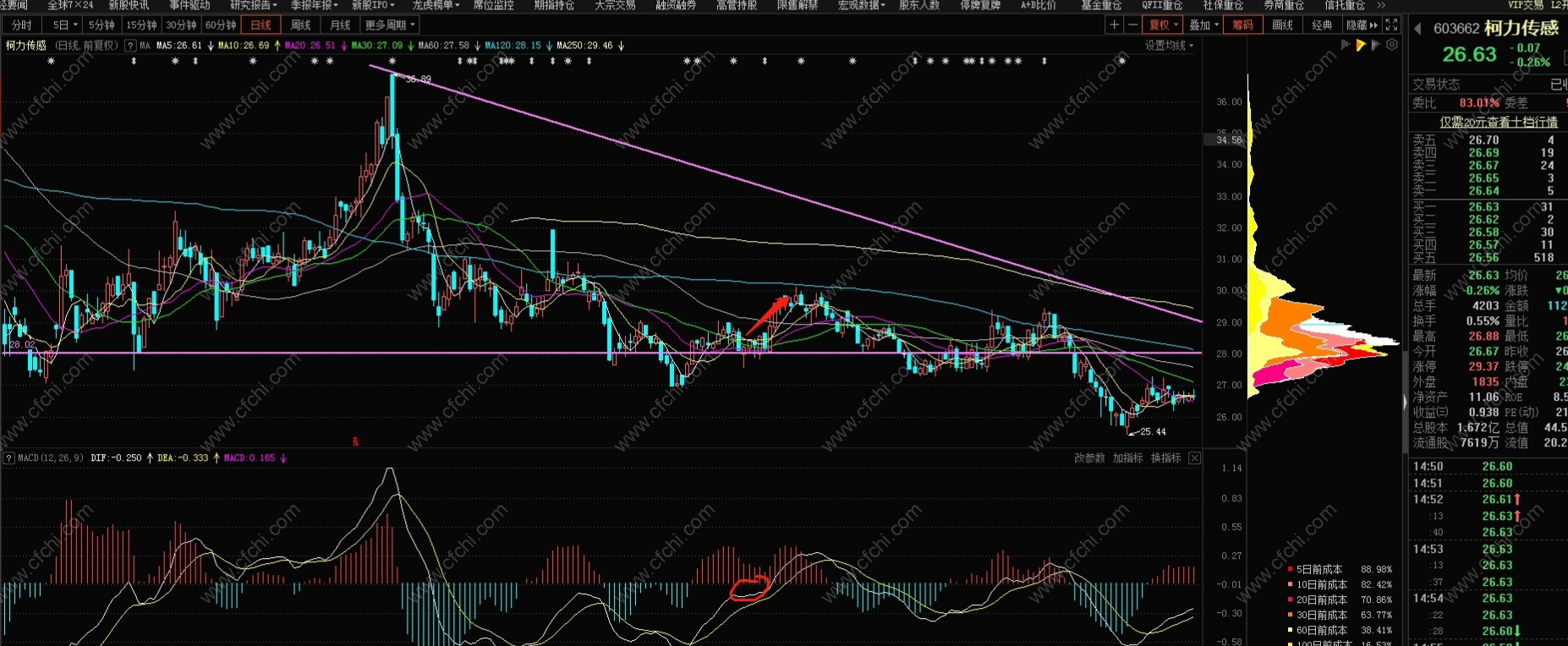The image size is (1568, 646).
Task: Open the VIP交易 entry
Action: (x=1524, y=5)
